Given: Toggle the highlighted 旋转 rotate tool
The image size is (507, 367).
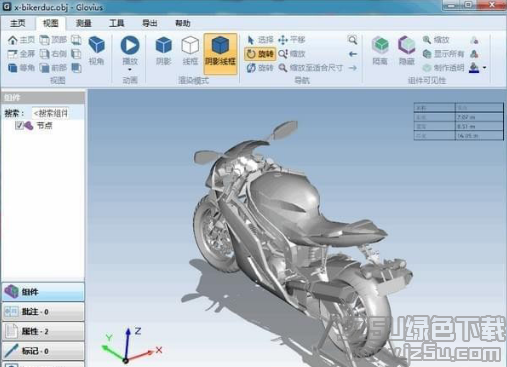Looking at the screenshot, I should coord(260,54).
